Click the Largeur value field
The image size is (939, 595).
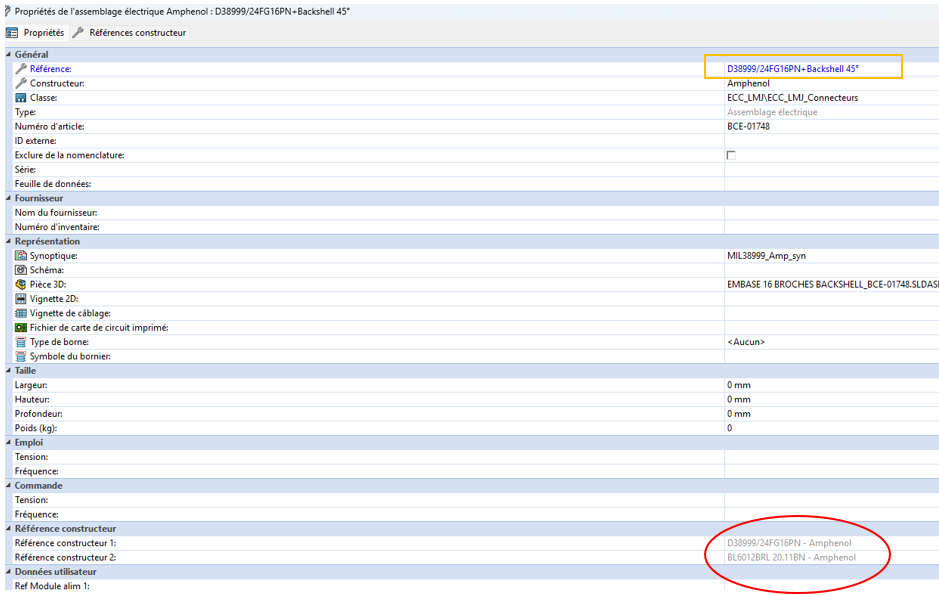(830, 385)
